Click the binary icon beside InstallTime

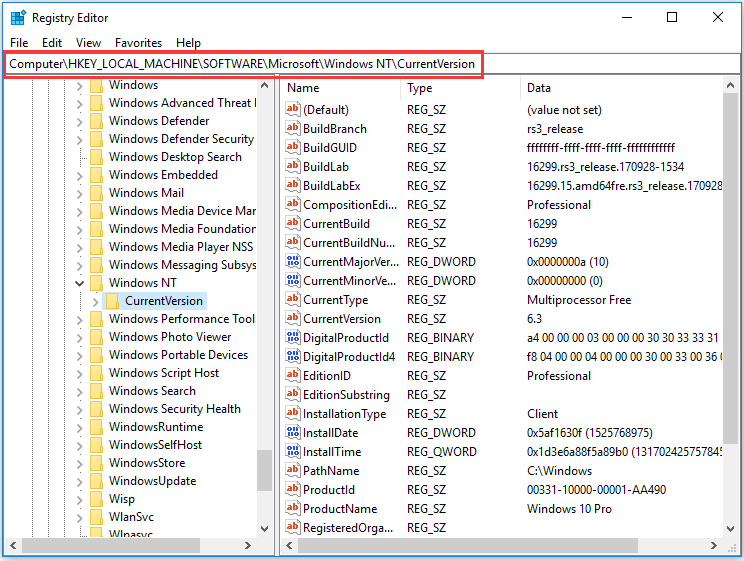(293, 451)
